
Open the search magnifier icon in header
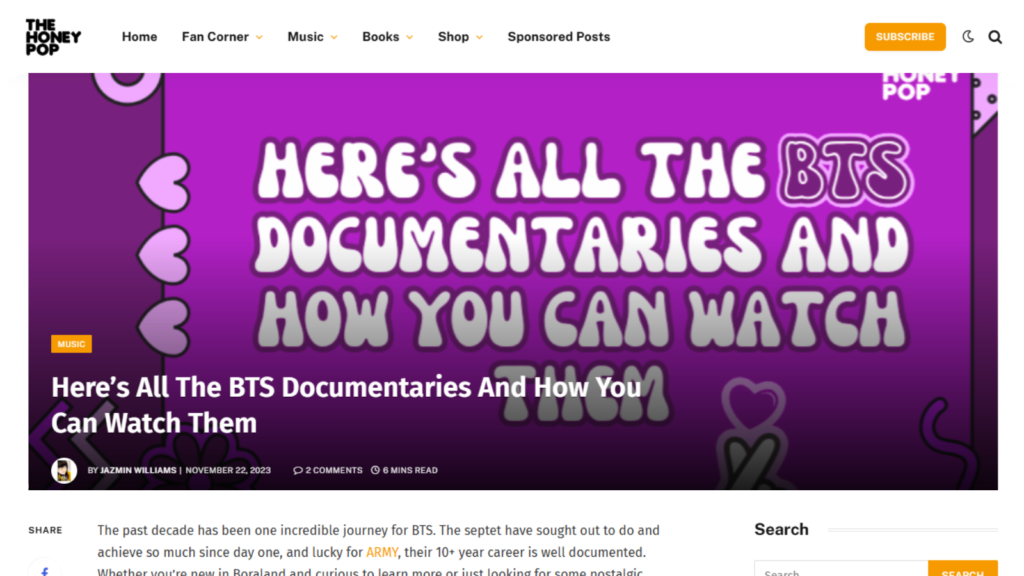(995, 37)
